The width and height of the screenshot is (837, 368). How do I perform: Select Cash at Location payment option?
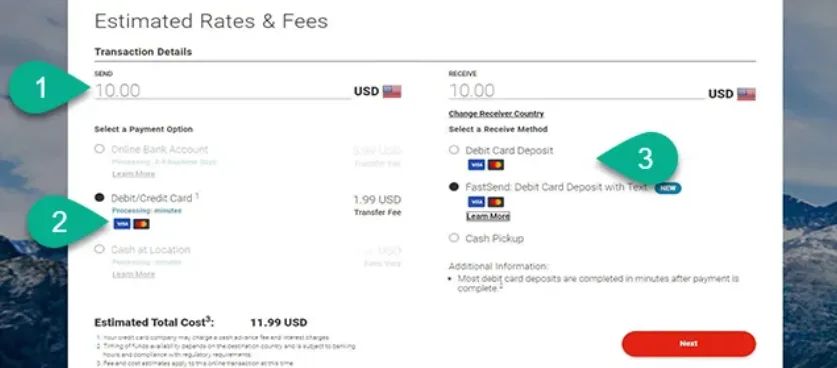[99, 249]
